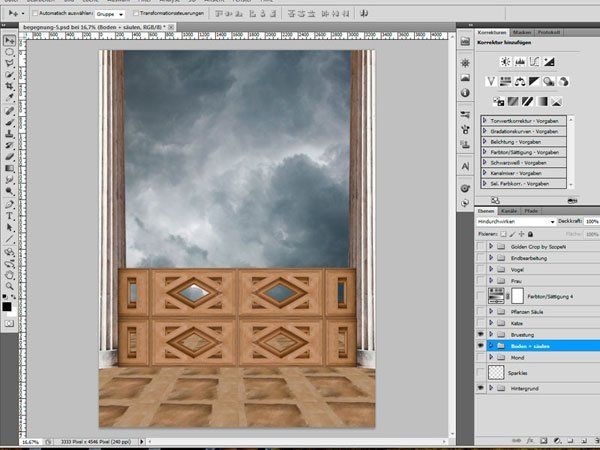Expand Gradationskurven - Vorgaben presets
This screenshot has width=600, height=450.
(x=484, y=131)
